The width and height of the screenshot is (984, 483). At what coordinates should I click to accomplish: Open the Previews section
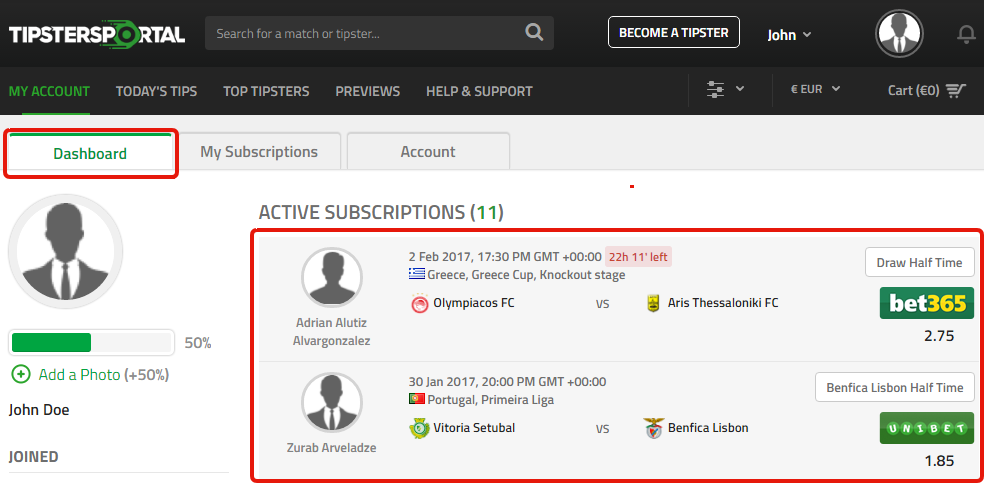(x=368, y=92)
